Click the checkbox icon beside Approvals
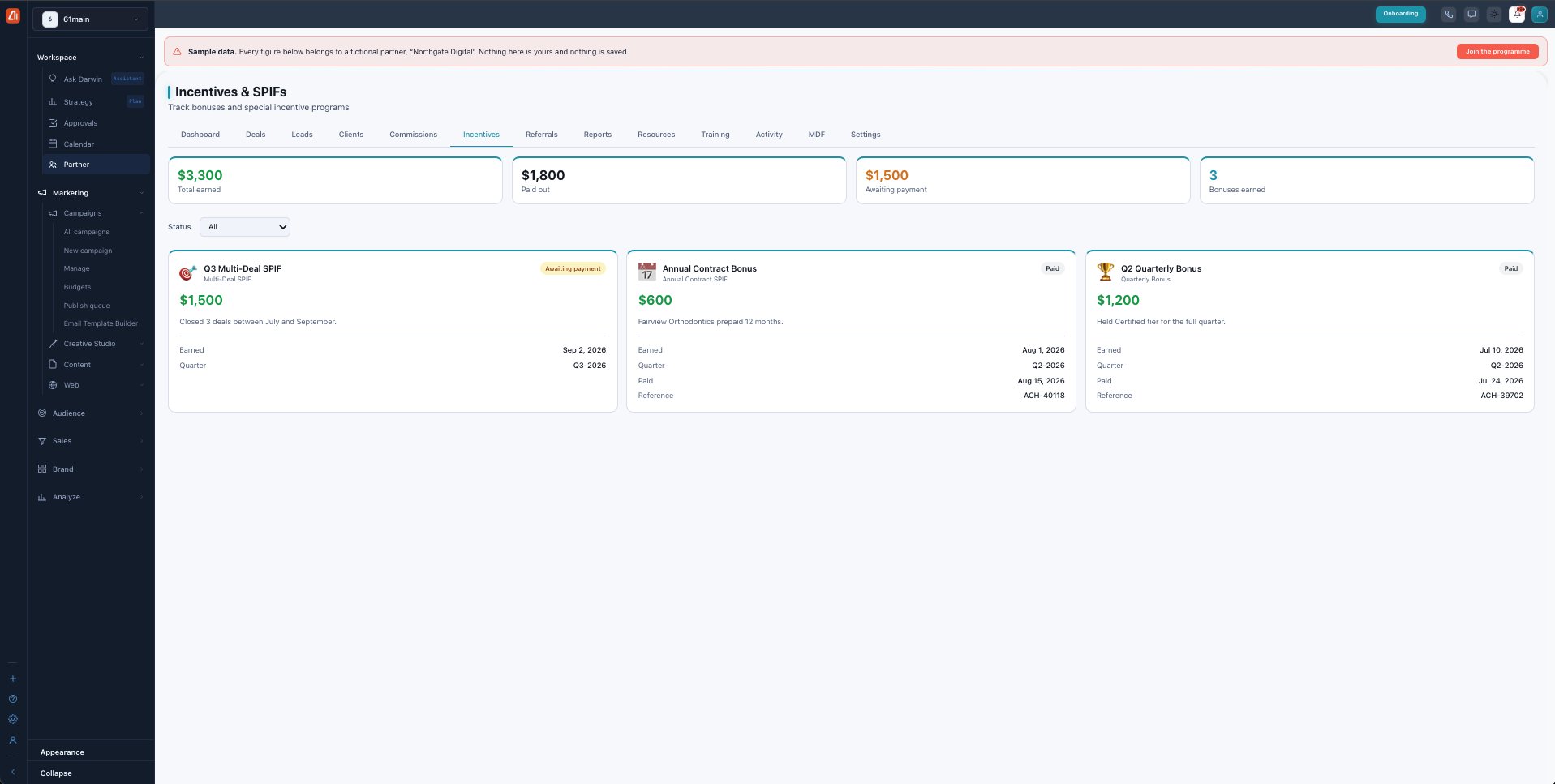1555x784 pixels. coord(53,123)
